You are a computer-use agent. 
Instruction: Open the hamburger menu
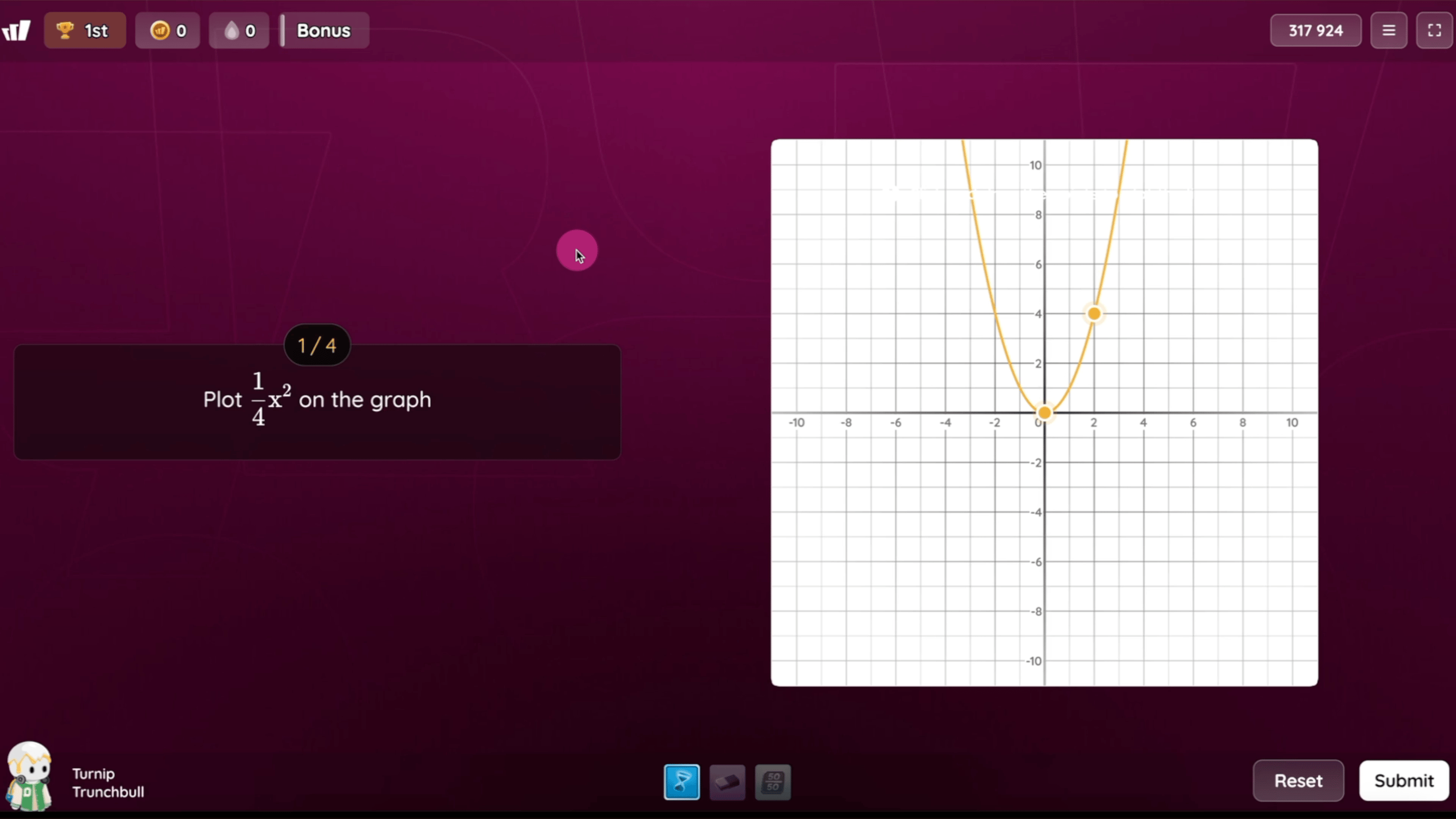[1389, 30]
